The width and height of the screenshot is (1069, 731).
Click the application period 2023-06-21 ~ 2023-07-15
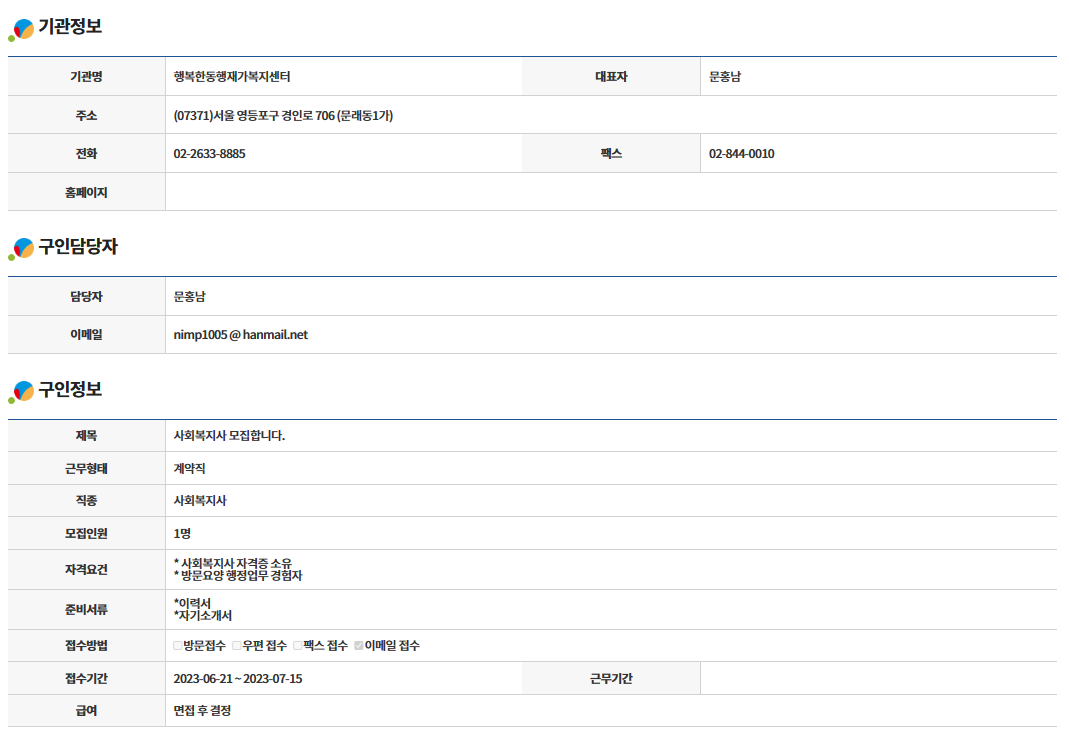pos(237,679)
